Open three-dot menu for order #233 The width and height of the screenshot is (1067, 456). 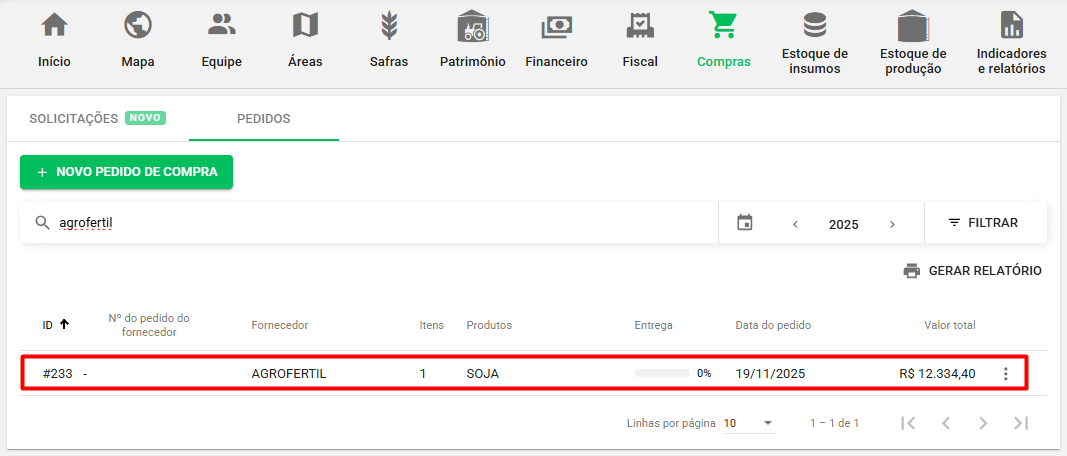[1005, 374]
